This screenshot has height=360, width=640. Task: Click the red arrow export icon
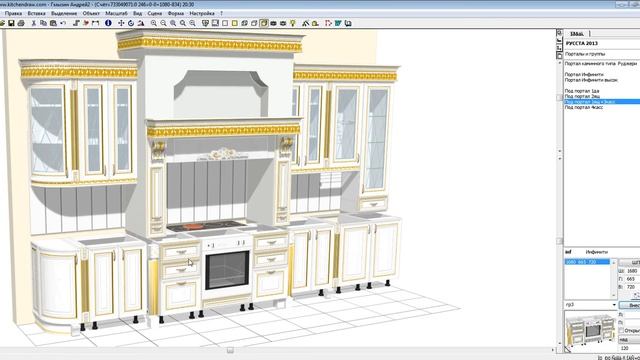point(328,23)
